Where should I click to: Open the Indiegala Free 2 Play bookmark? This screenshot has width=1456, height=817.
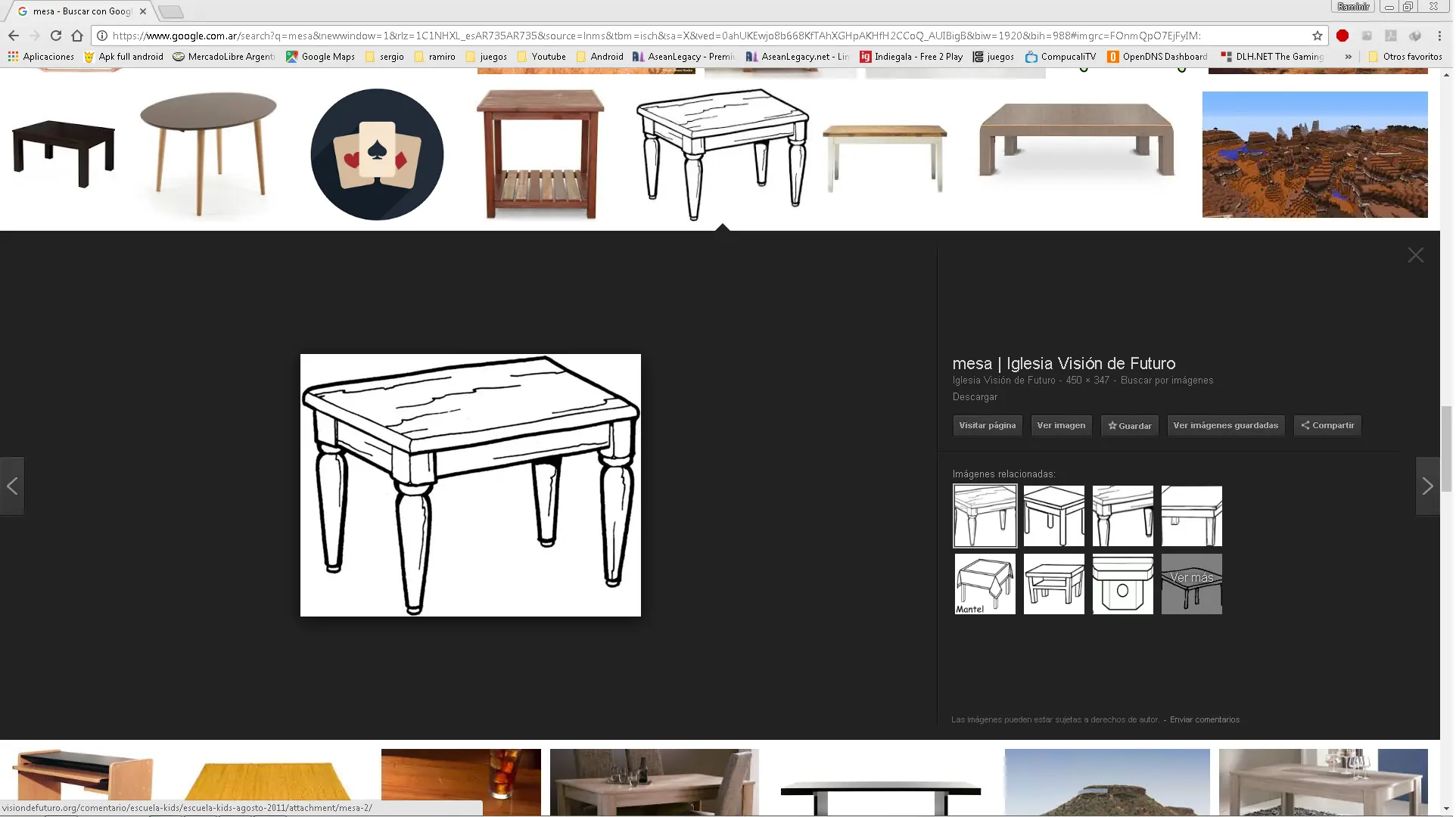(911, 57)
